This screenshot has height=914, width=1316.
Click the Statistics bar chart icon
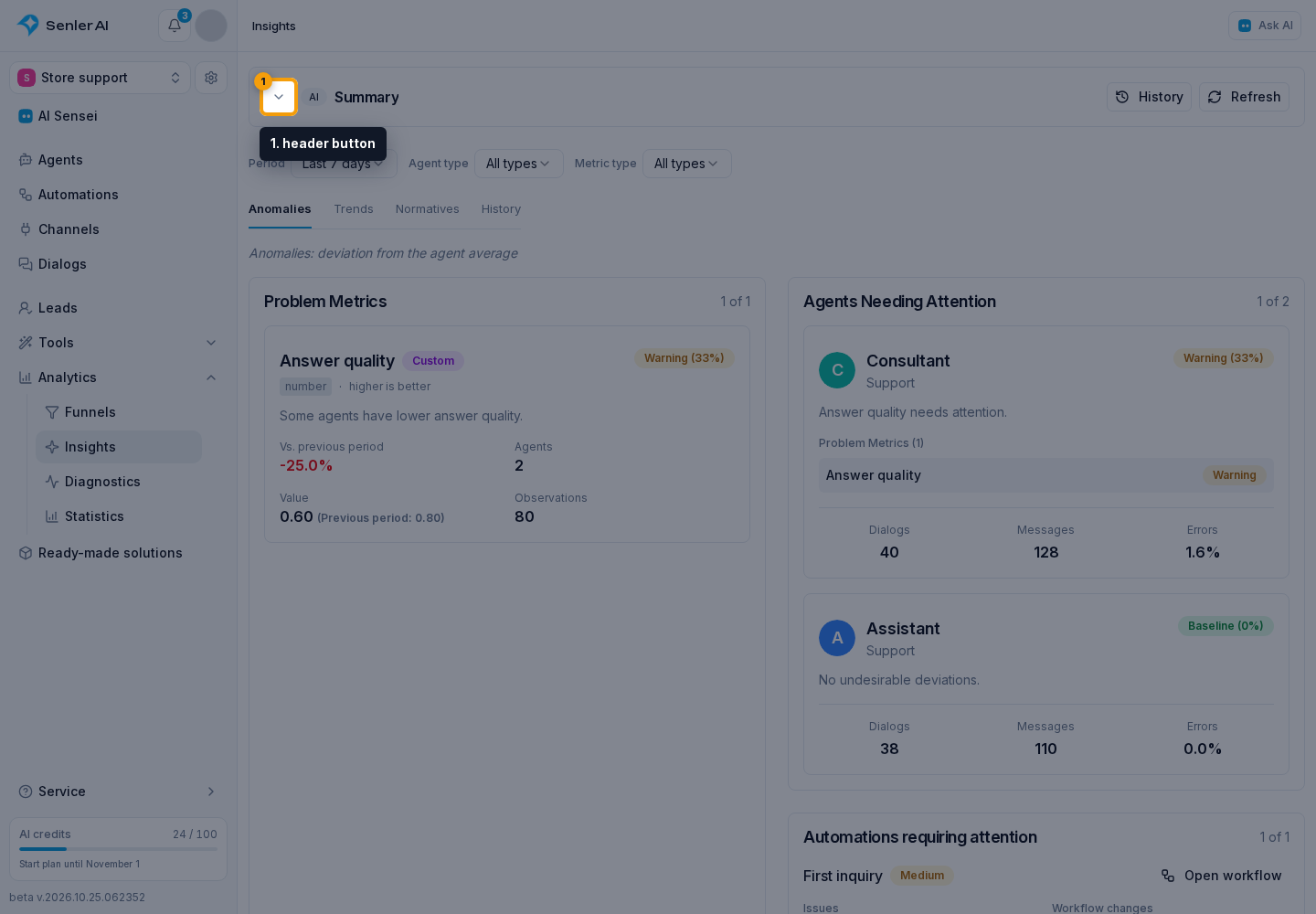point(52,516)
